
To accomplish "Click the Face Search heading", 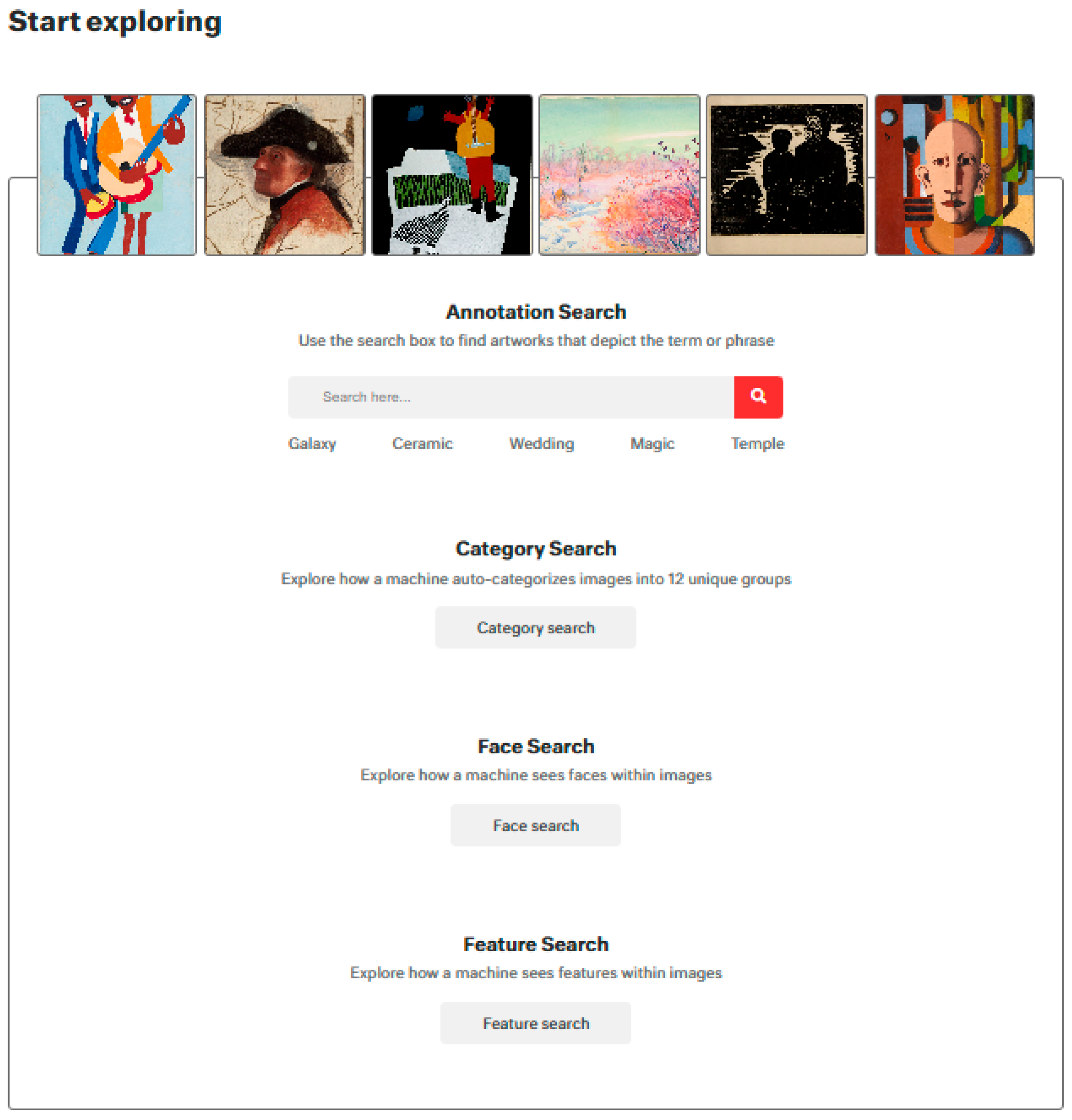I will click(536, 746).
